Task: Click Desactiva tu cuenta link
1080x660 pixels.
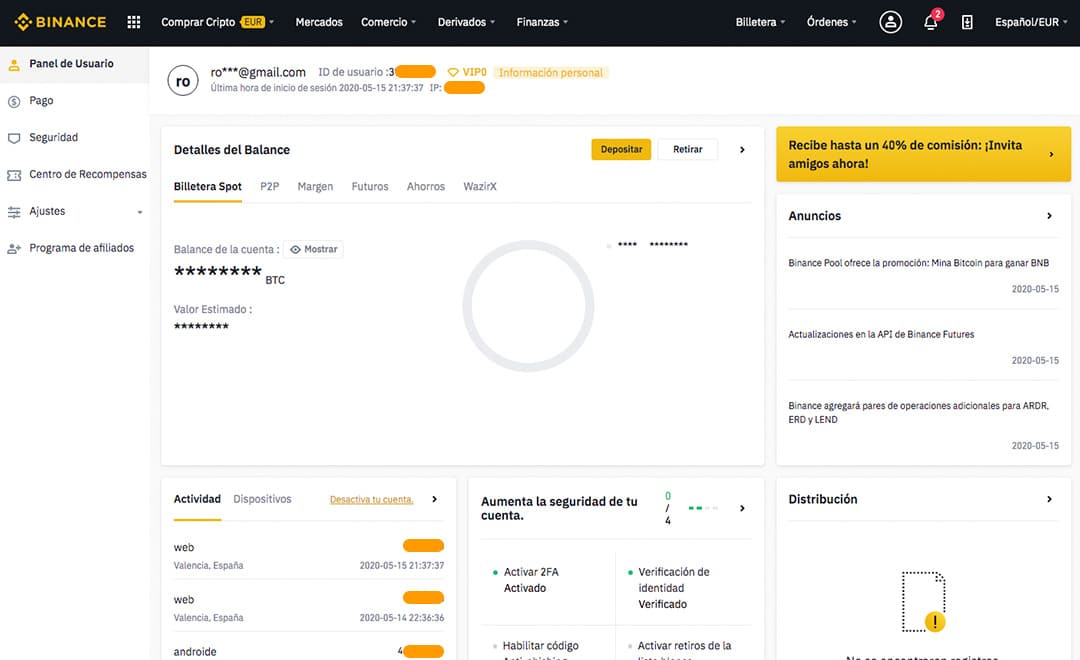Action: [371, 499]
